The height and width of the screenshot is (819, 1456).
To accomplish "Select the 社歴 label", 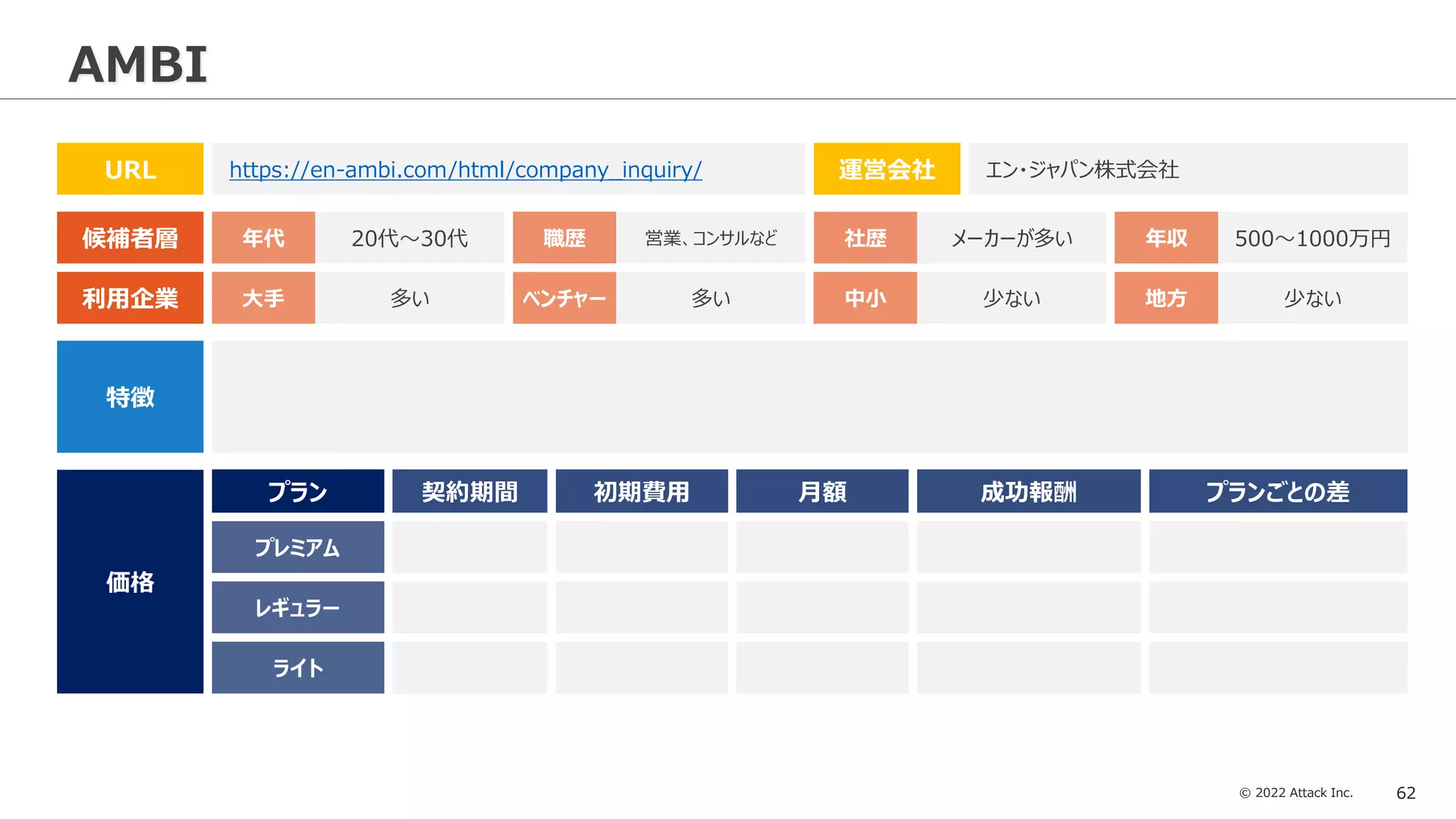I will 865,237.
